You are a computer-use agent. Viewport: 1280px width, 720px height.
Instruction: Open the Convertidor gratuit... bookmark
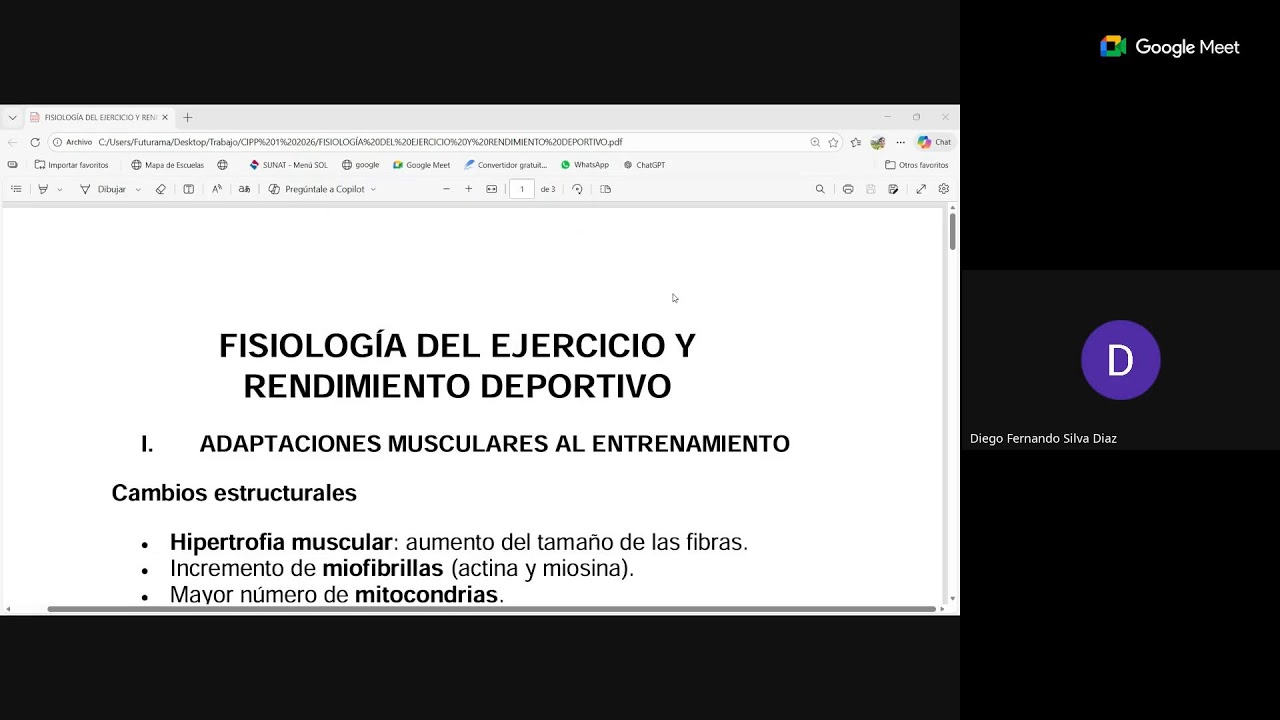point(505,165)
